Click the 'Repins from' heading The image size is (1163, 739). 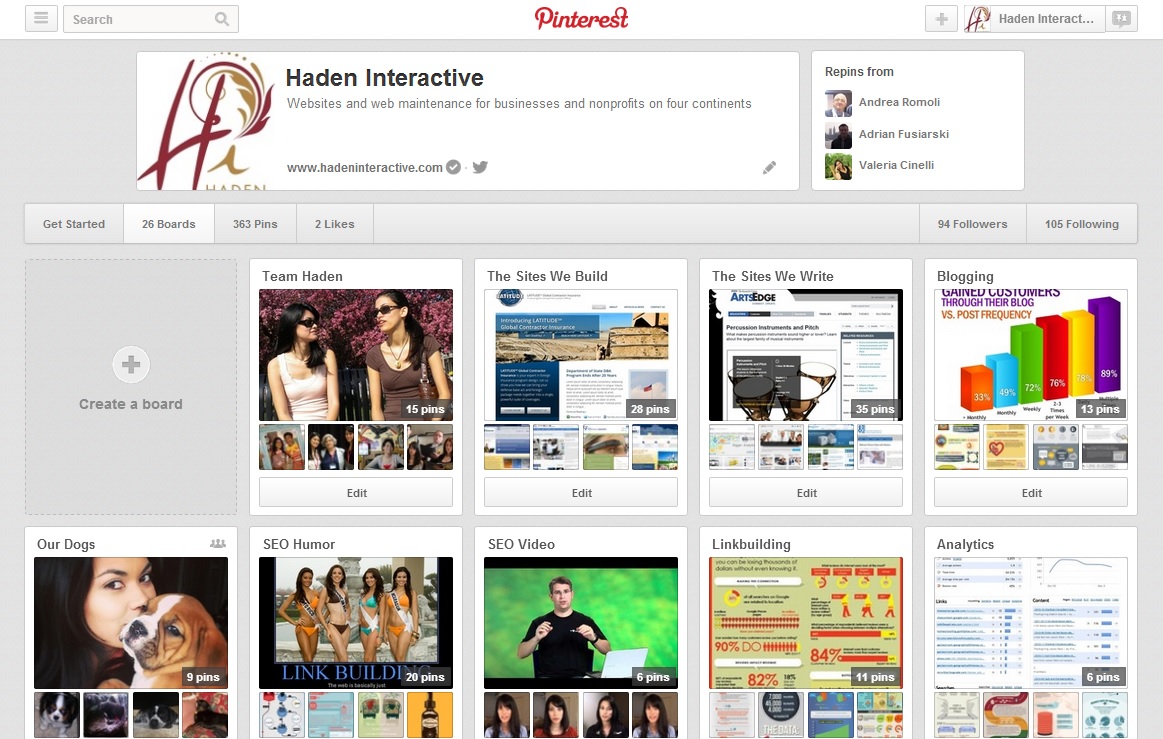click(x=859, y=72)
